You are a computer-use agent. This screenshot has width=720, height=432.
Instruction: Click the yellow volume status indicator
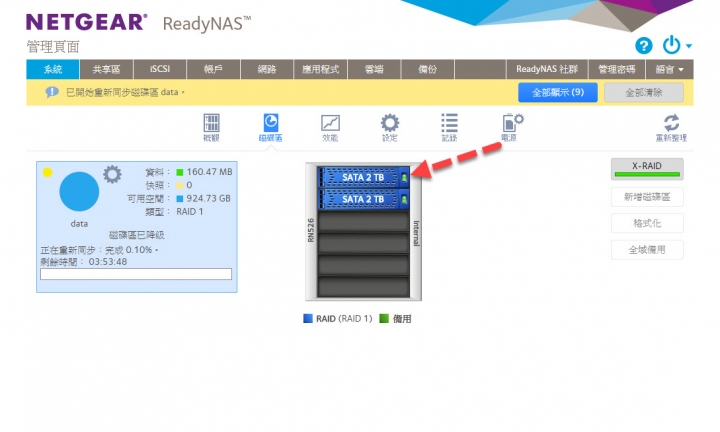[47, 173]
